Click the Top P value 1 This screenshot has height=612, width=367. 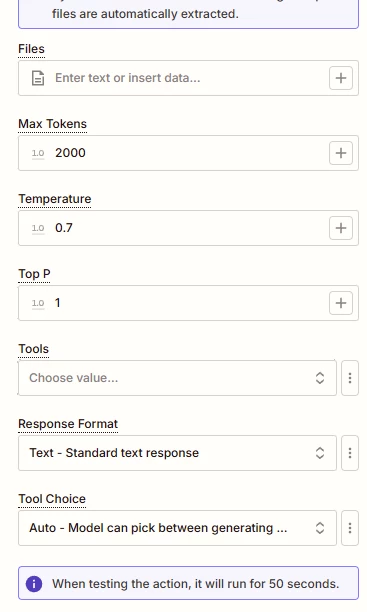(x=57, y=303)
